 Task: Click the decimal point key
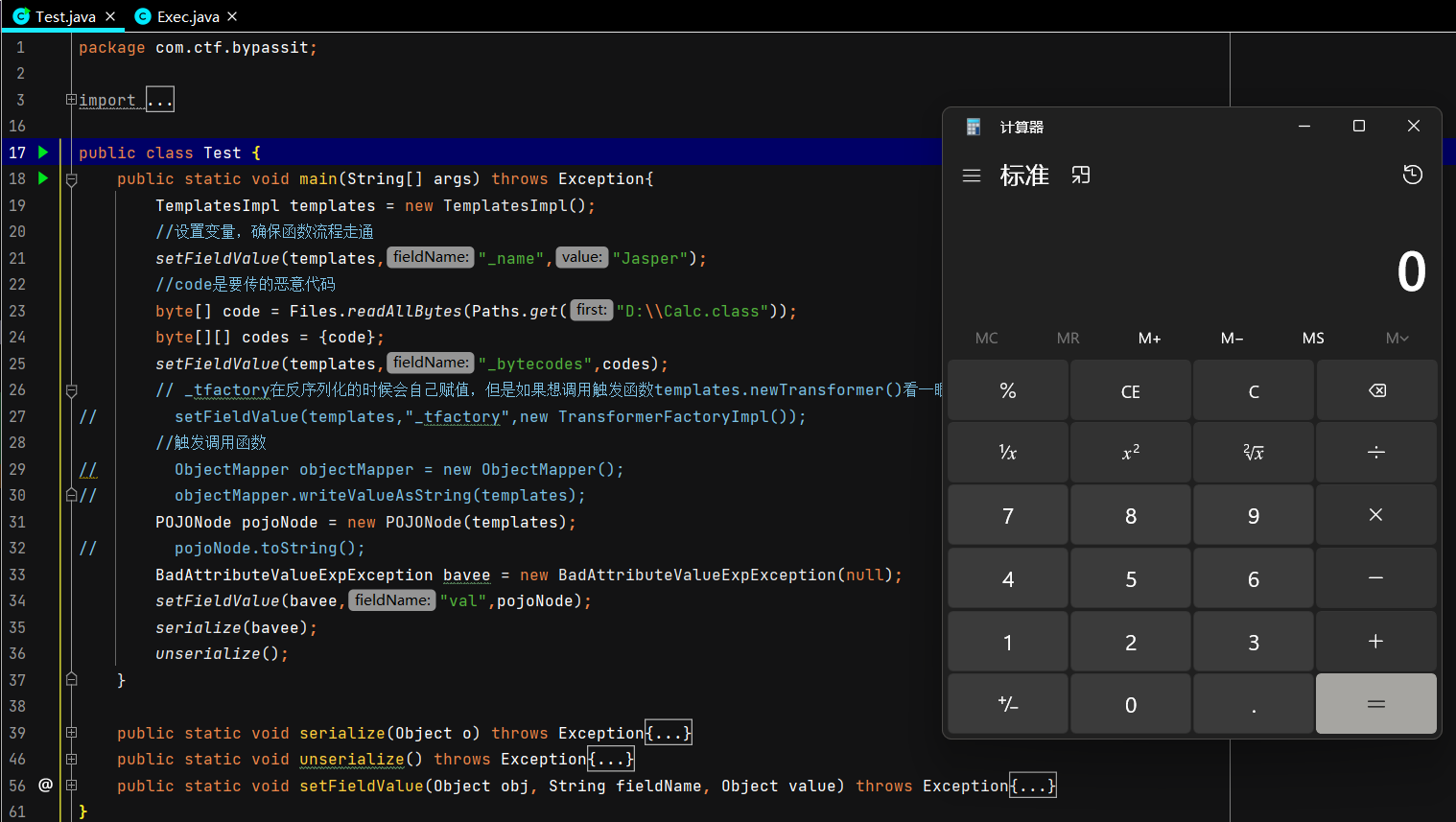tap(1254, 704)
